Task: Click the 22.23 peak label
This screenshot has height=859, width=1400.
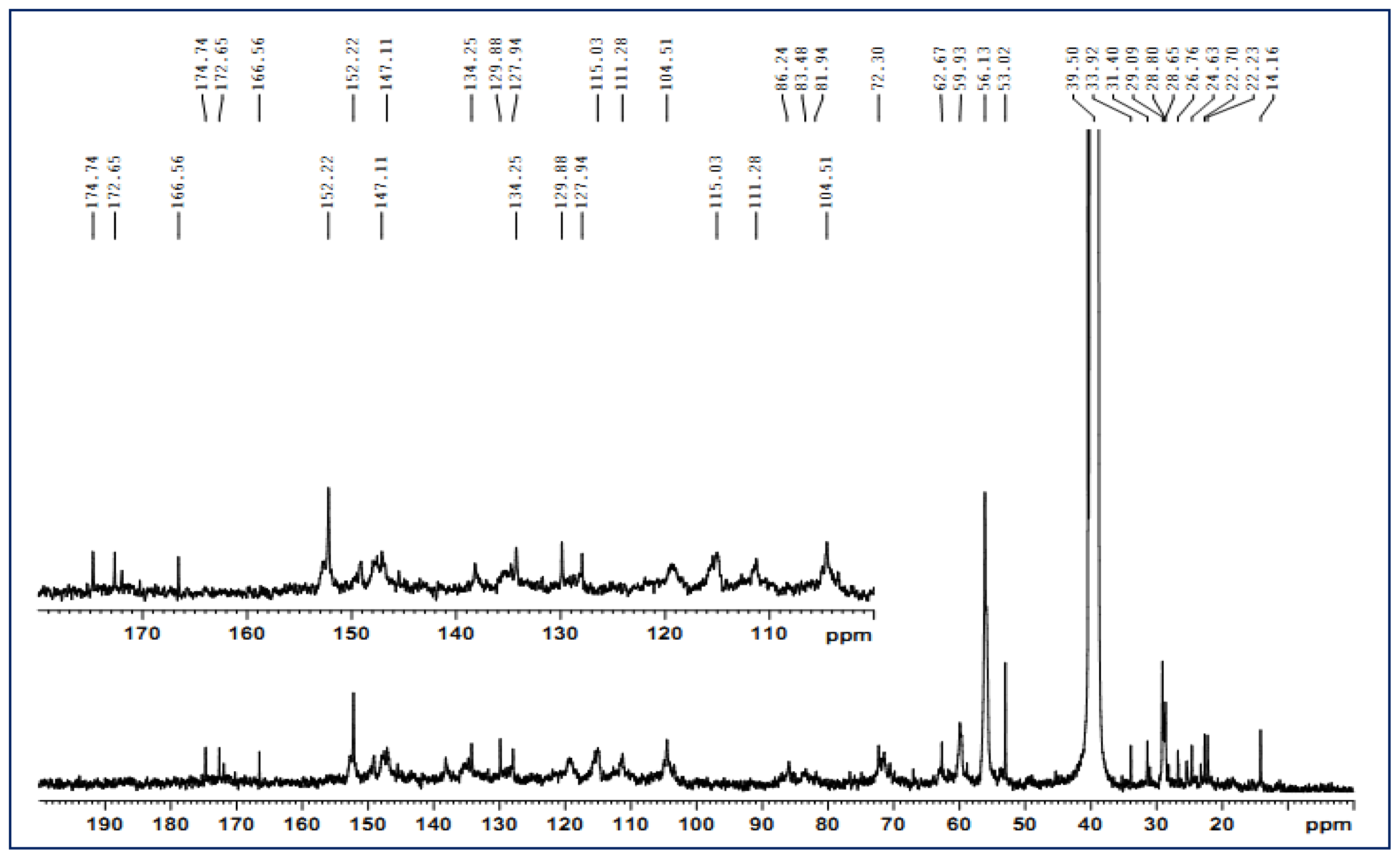Action: click(x=1252, y=69)
